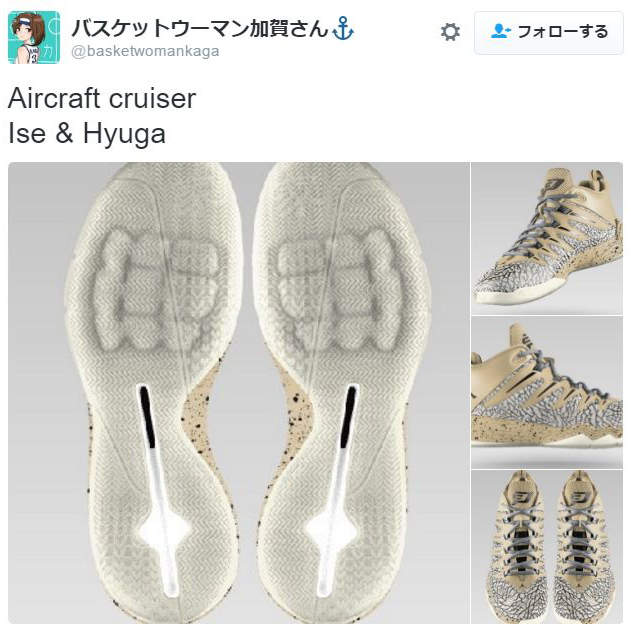The width and height of the screenshot is (631, 632).
Task: Click the フォローする follow button
Action: (548, 33)
